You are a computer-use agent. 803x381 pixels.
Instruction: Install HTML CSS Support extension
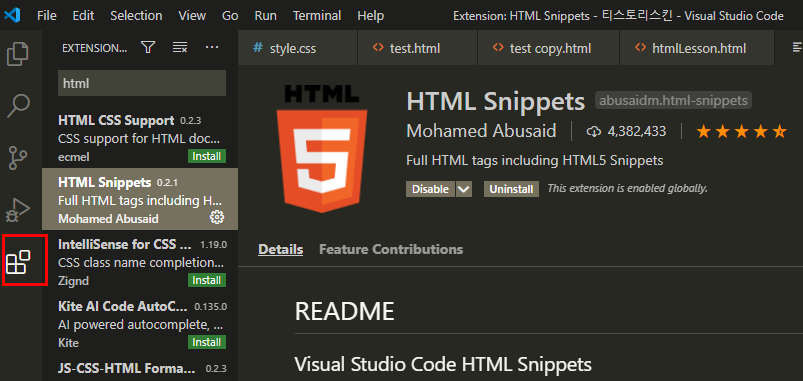click(x=207, y=156)
